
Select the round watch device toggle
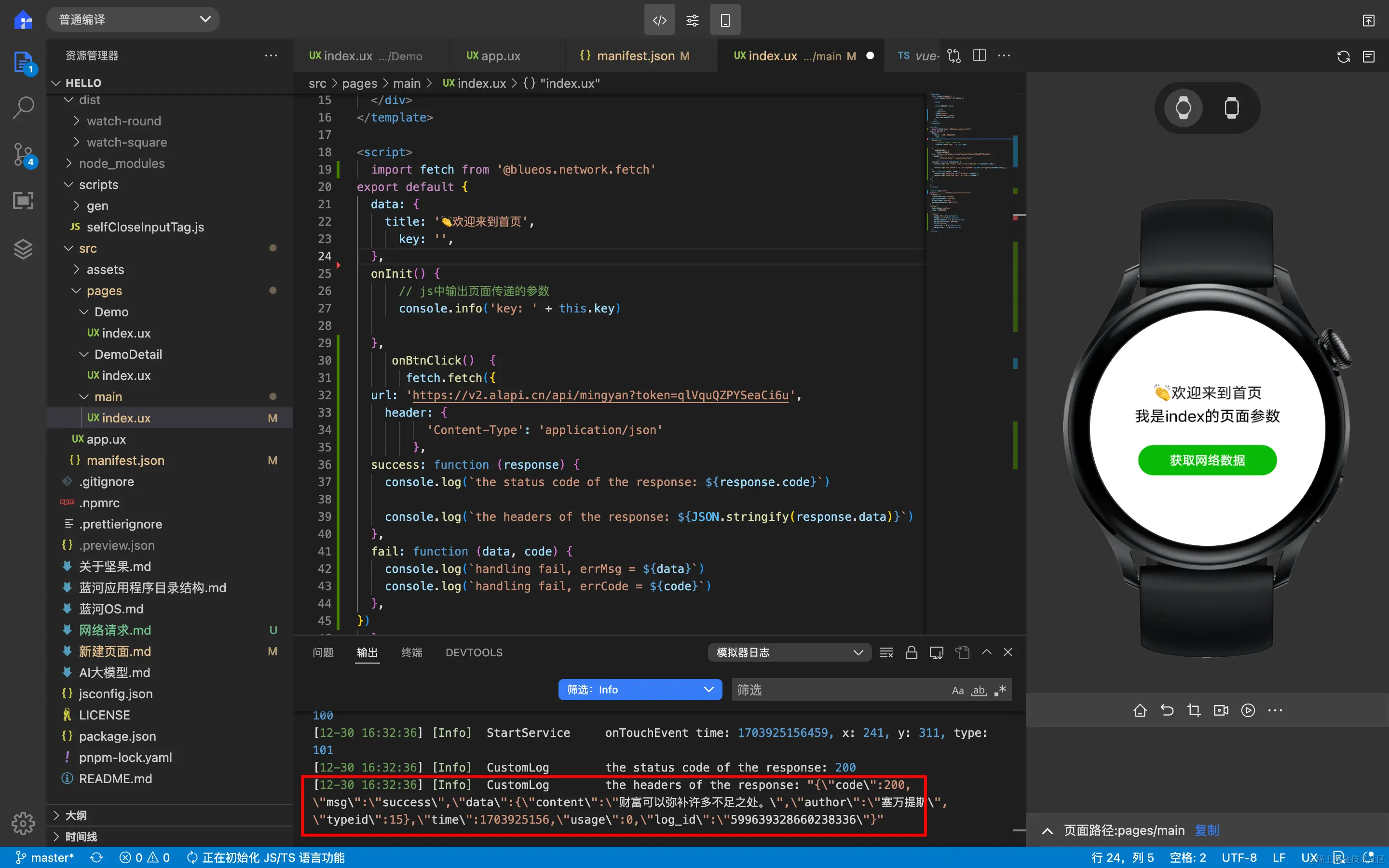pos(1183,108)
